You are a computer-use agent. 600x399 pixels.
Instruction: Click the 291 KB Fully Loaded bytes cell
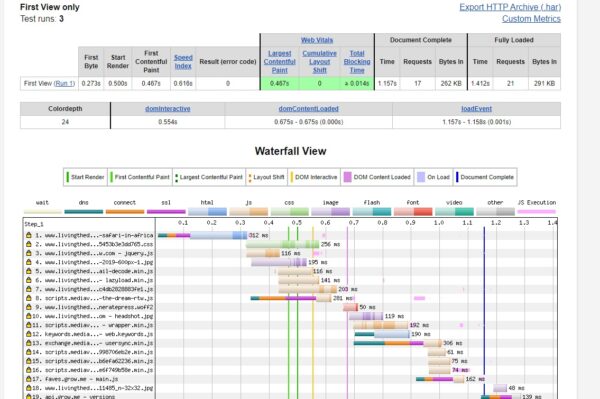pyautogui.click(x=545, y=83)
